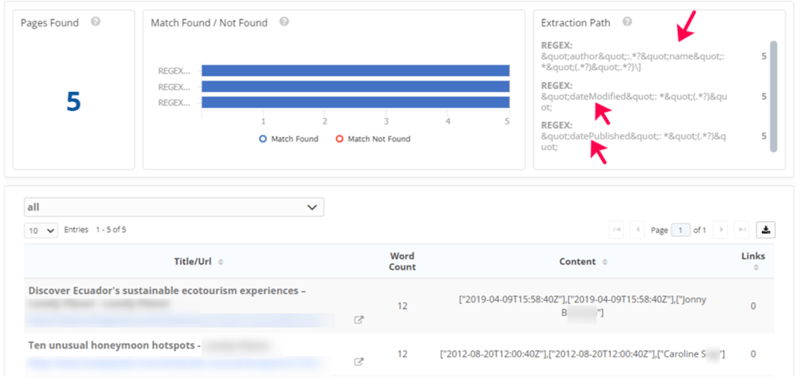Viewport: 800px width, 384px height.
Task: Click the help icon beside Pages Found
Action: pyautogui.click(x=95, y=22)
